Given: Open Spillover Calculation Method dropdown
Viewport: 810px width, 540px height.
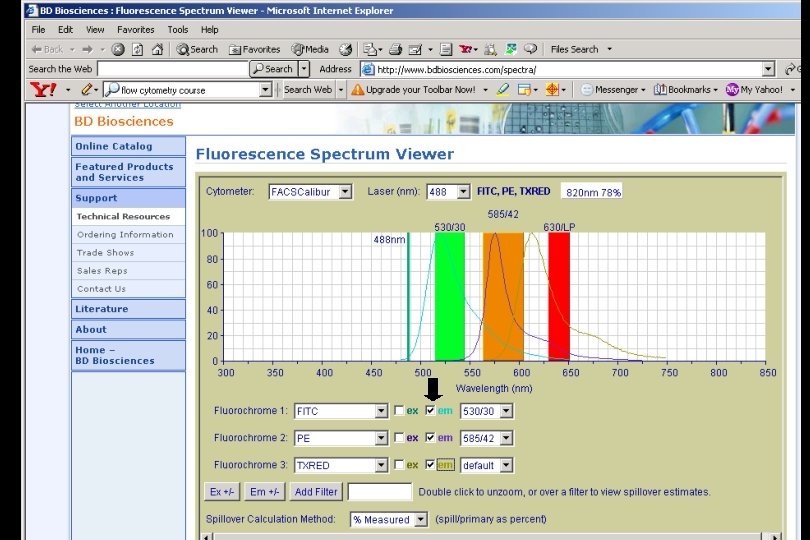Looking at the screenshot, I should (389, 519).
